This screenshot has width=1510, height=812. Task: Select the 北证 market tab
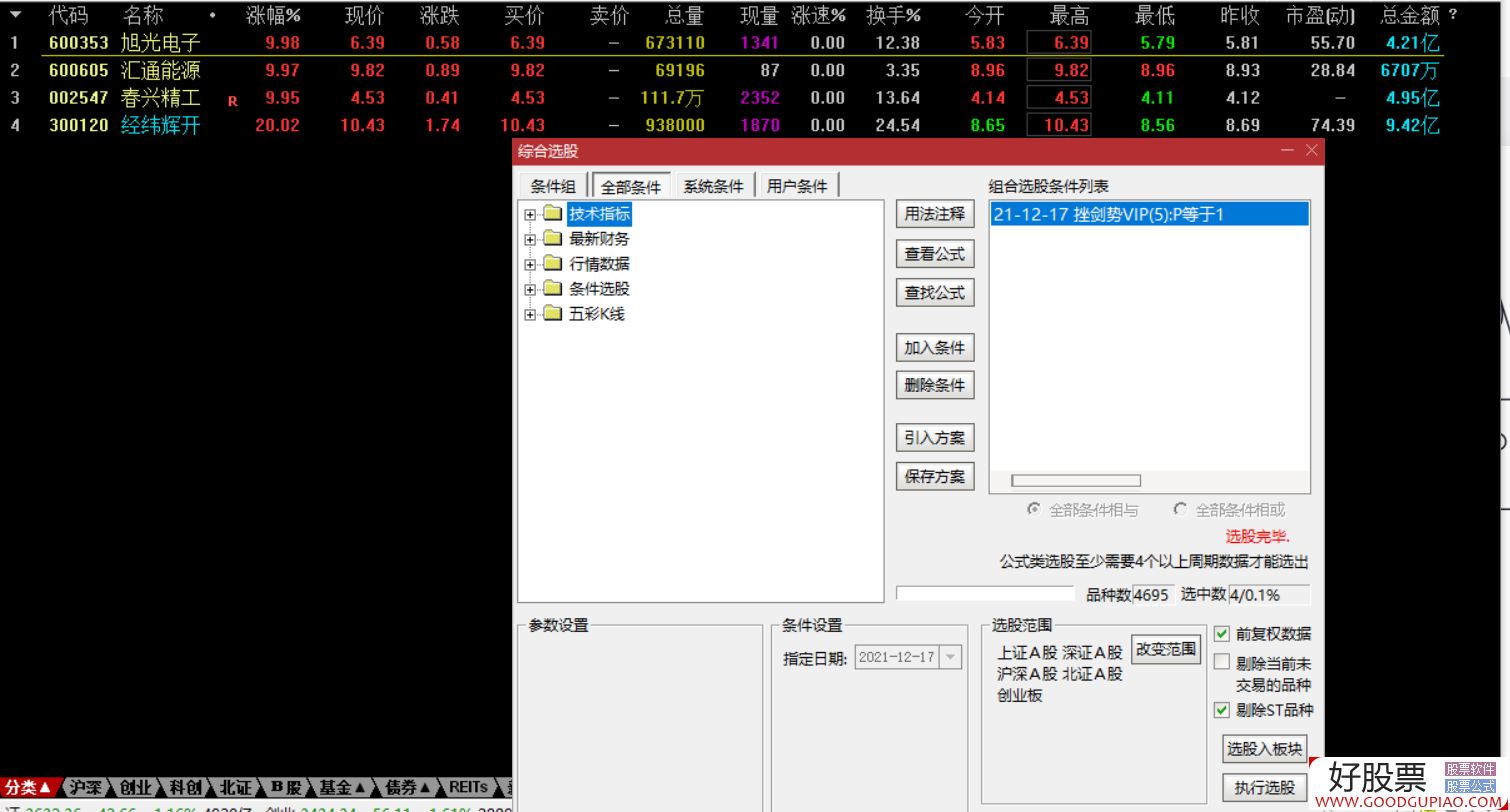pos(236,787)
